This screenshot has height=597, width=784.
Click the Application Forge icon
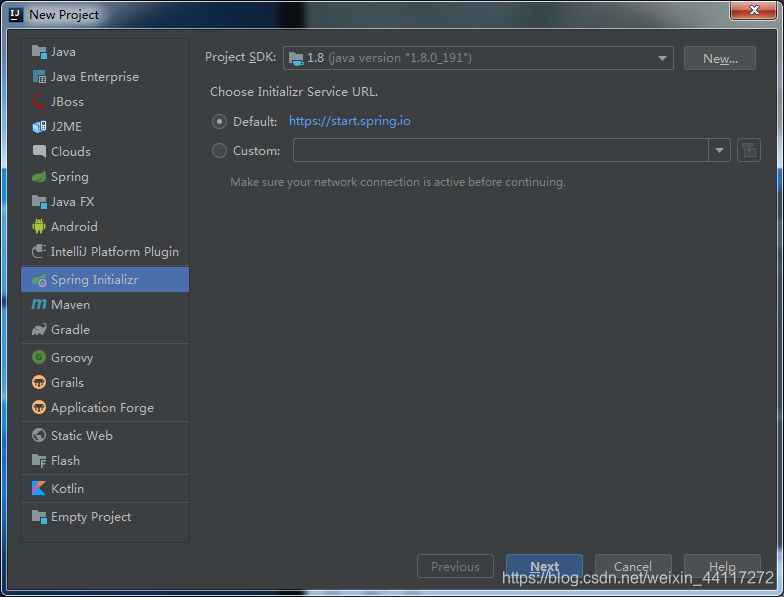coord(39,408)
